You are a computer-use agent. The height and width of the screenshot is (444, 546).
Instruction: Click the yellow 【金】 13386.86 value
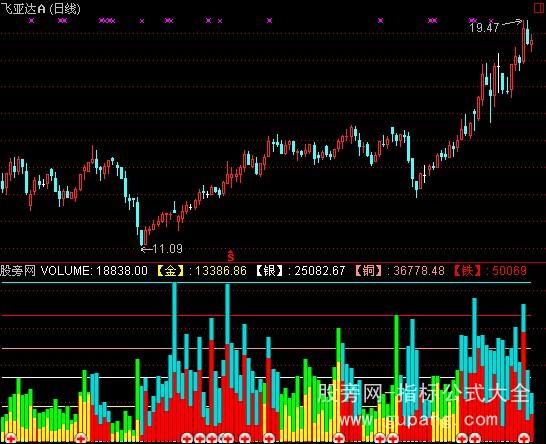(x=202, y=271)
